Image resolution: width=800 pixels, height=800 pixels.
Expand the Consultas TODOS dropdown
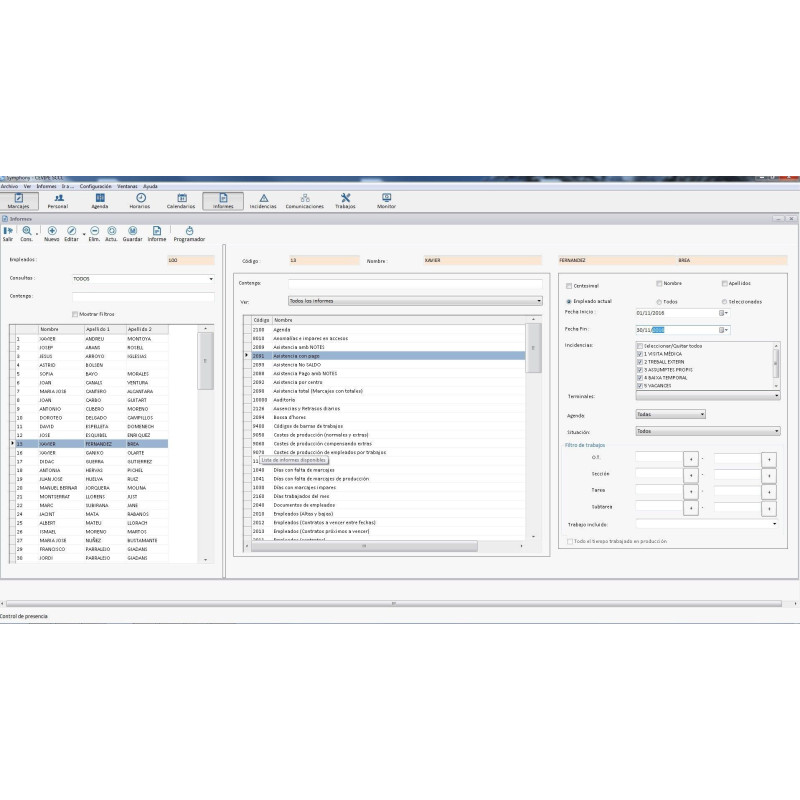click(143, 279)
